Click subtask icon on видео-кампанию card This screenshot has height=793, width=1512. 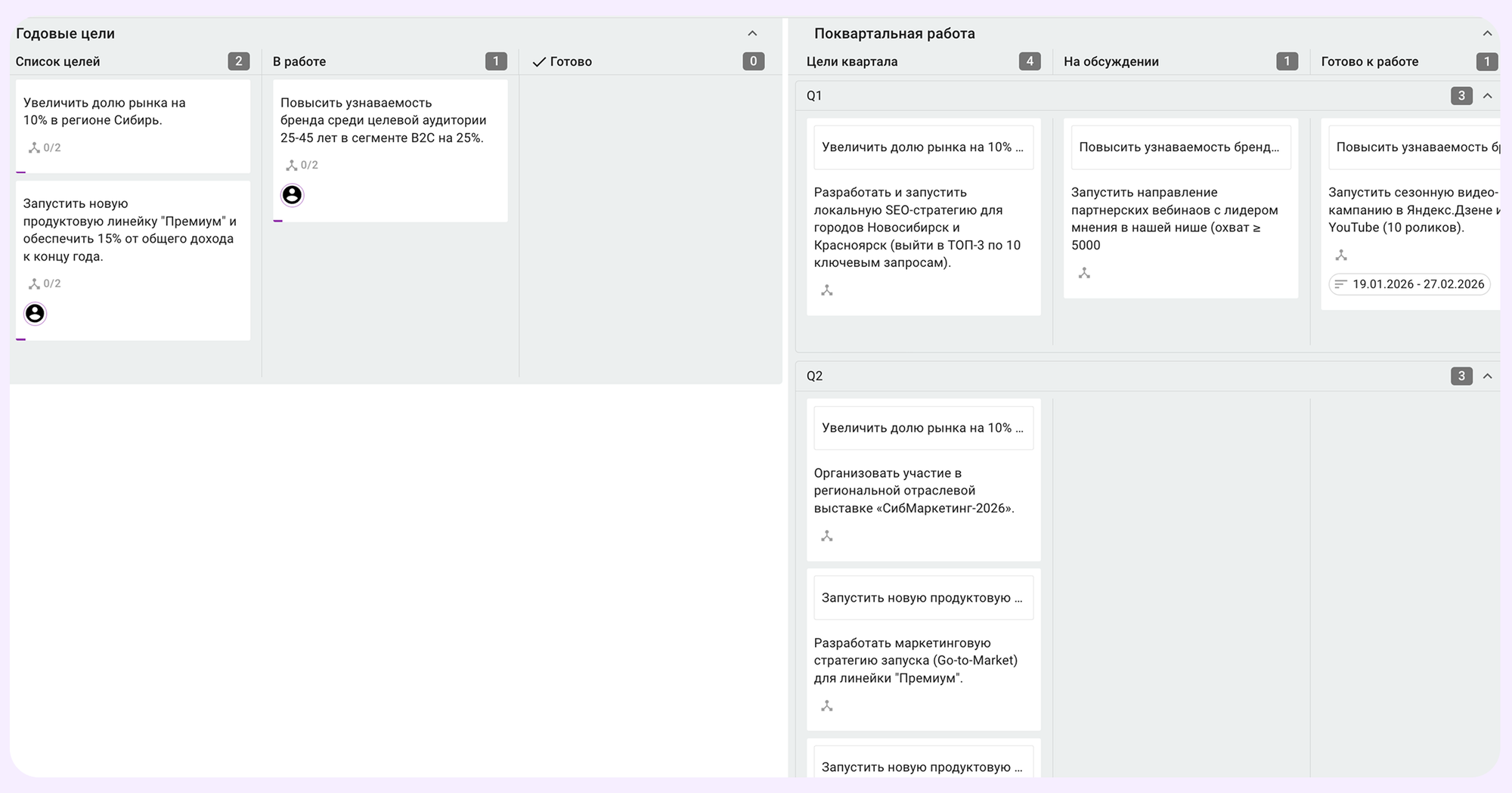pyautogui.click(x=1341, y=256)
